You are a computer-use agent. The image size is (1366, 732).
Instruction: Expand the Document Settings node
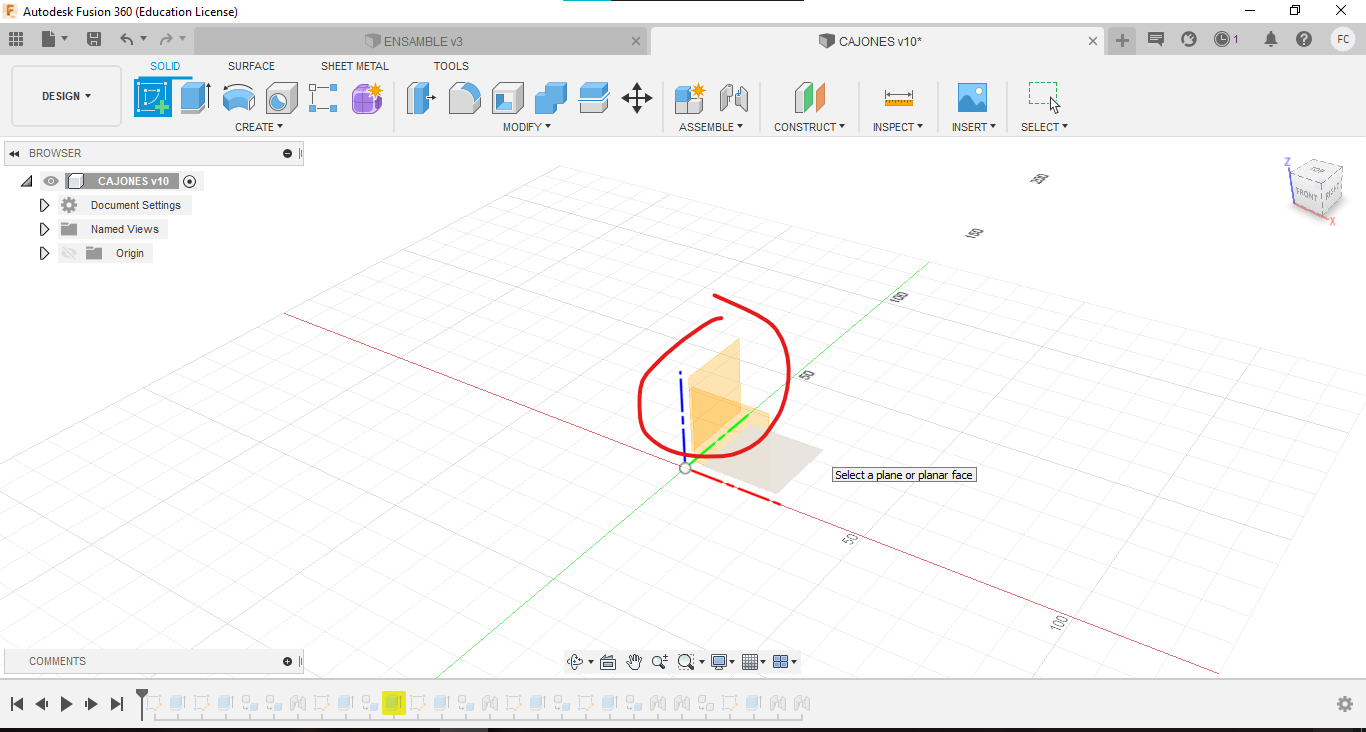click(44, 205)
